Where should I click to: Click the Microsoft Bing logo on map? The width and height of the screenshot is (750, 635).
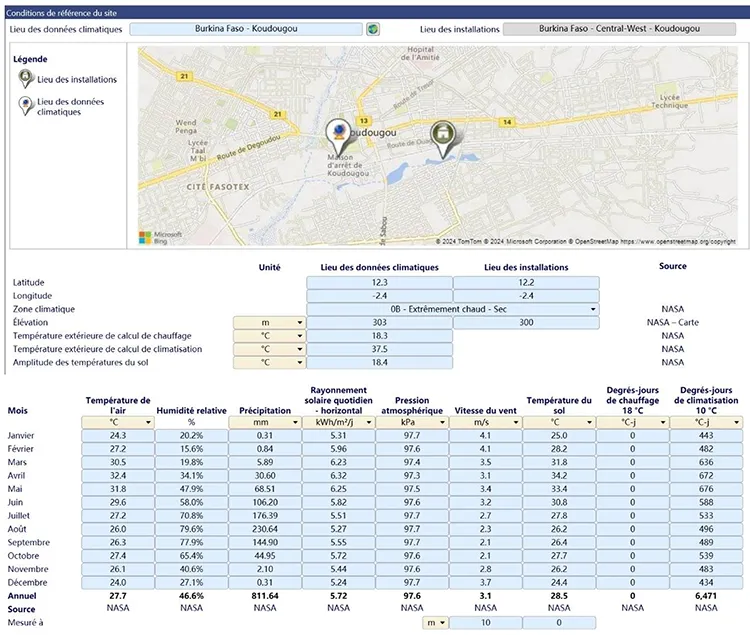[153, 237]
